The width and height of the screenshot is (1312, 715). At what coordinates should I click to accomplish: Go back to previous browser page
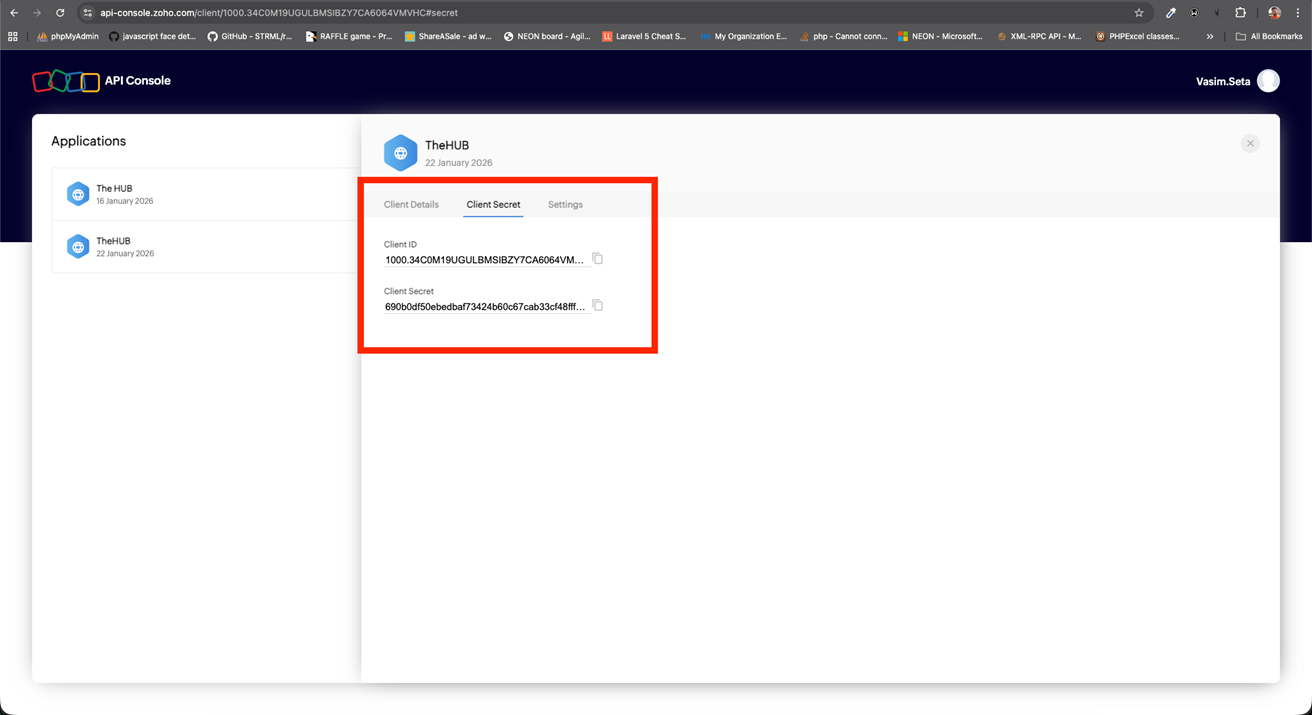(14, 13)
